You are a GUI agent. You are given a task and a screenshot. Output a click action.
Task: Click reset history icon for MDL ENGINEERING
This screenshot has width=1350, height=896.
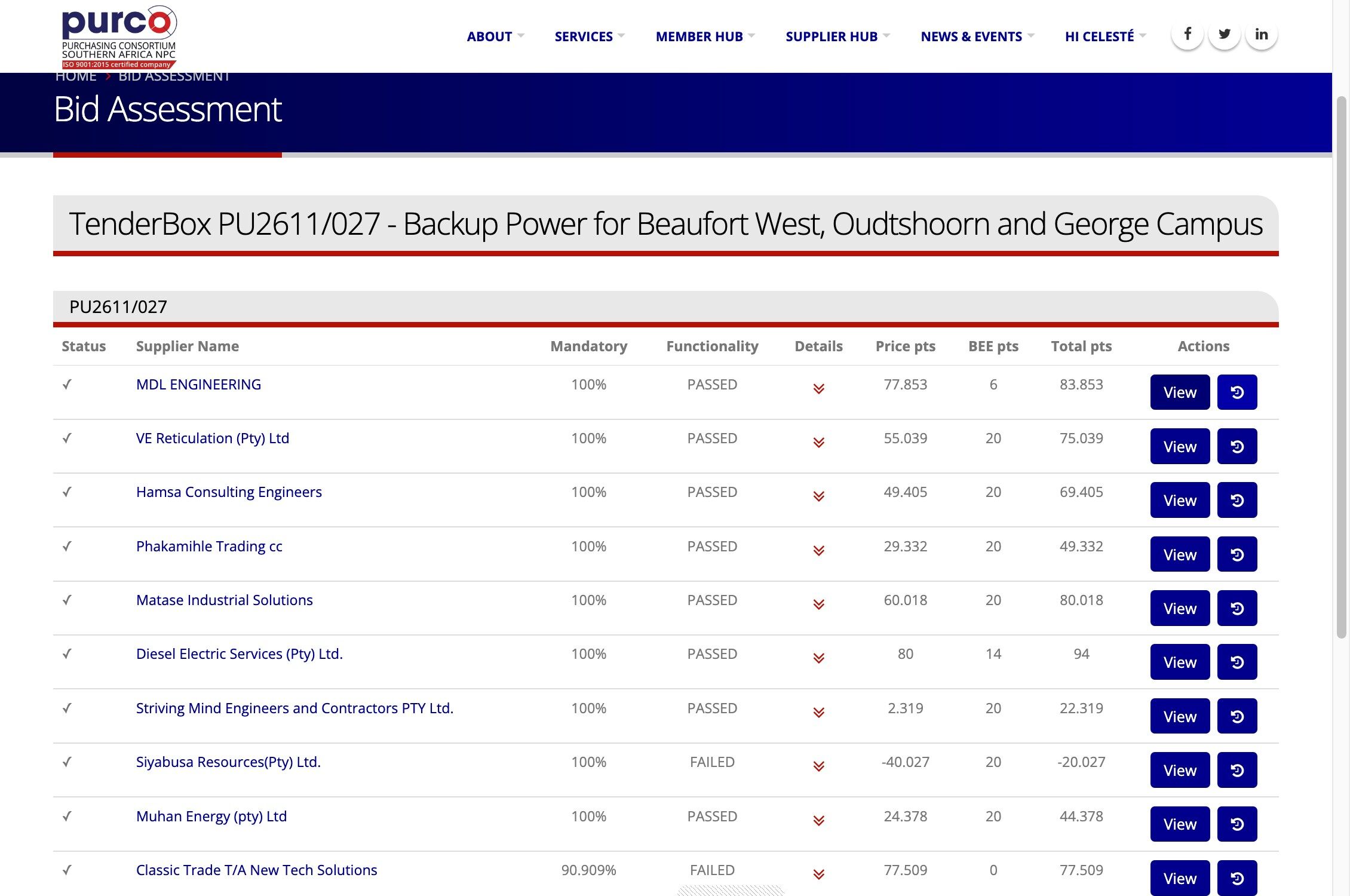(1237, 392)
